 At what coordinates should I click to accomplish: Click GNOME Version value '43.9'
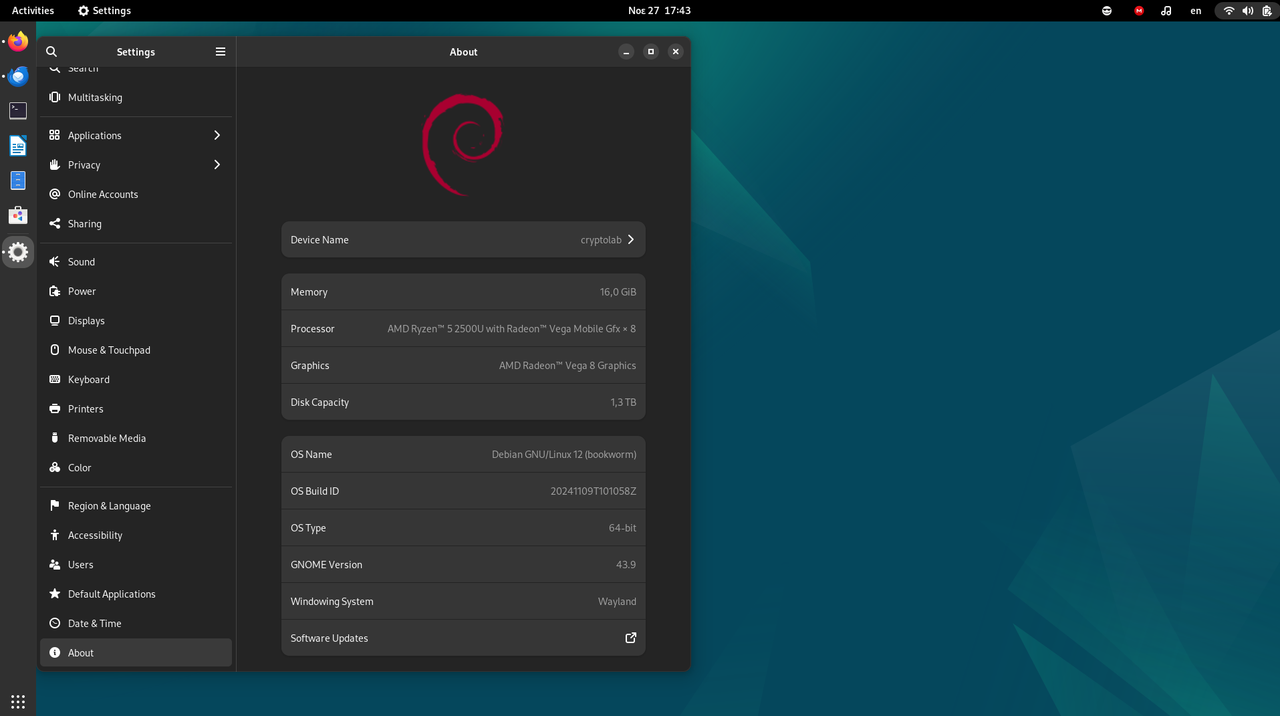coord(626,565)
